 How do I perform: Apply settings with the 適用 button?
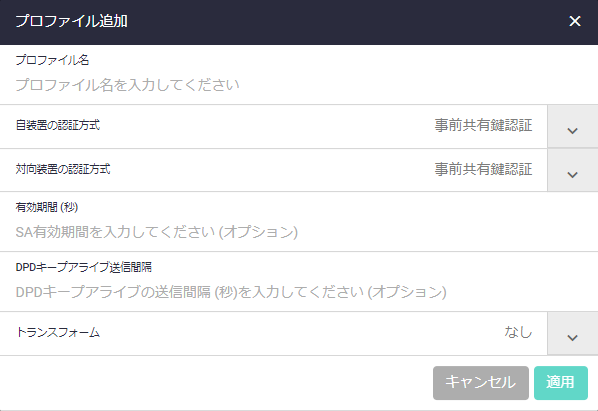tap(561, 383)
